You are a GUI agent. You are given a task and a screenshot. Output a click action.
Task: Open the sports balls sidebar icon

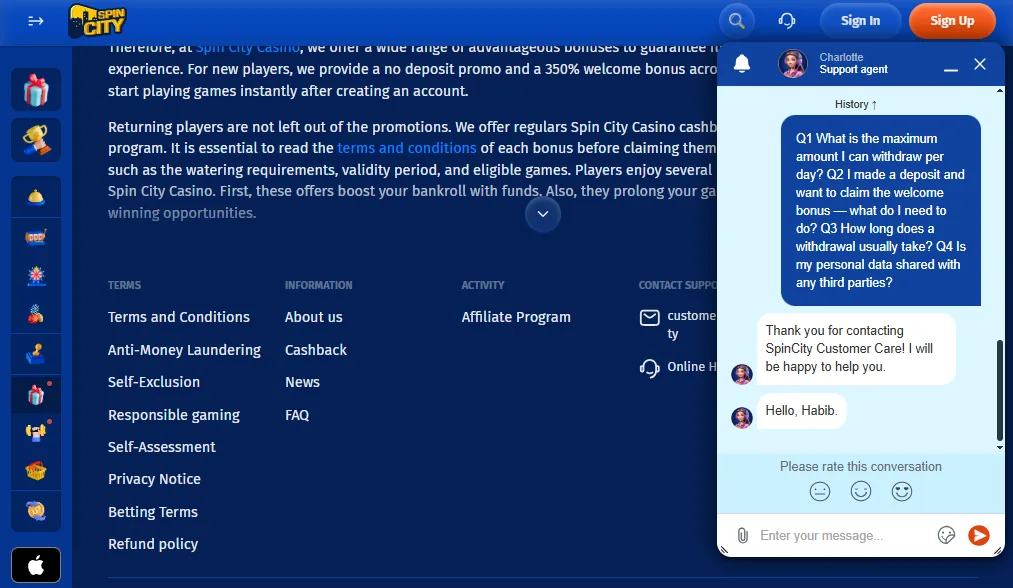(x=36, y=315)
